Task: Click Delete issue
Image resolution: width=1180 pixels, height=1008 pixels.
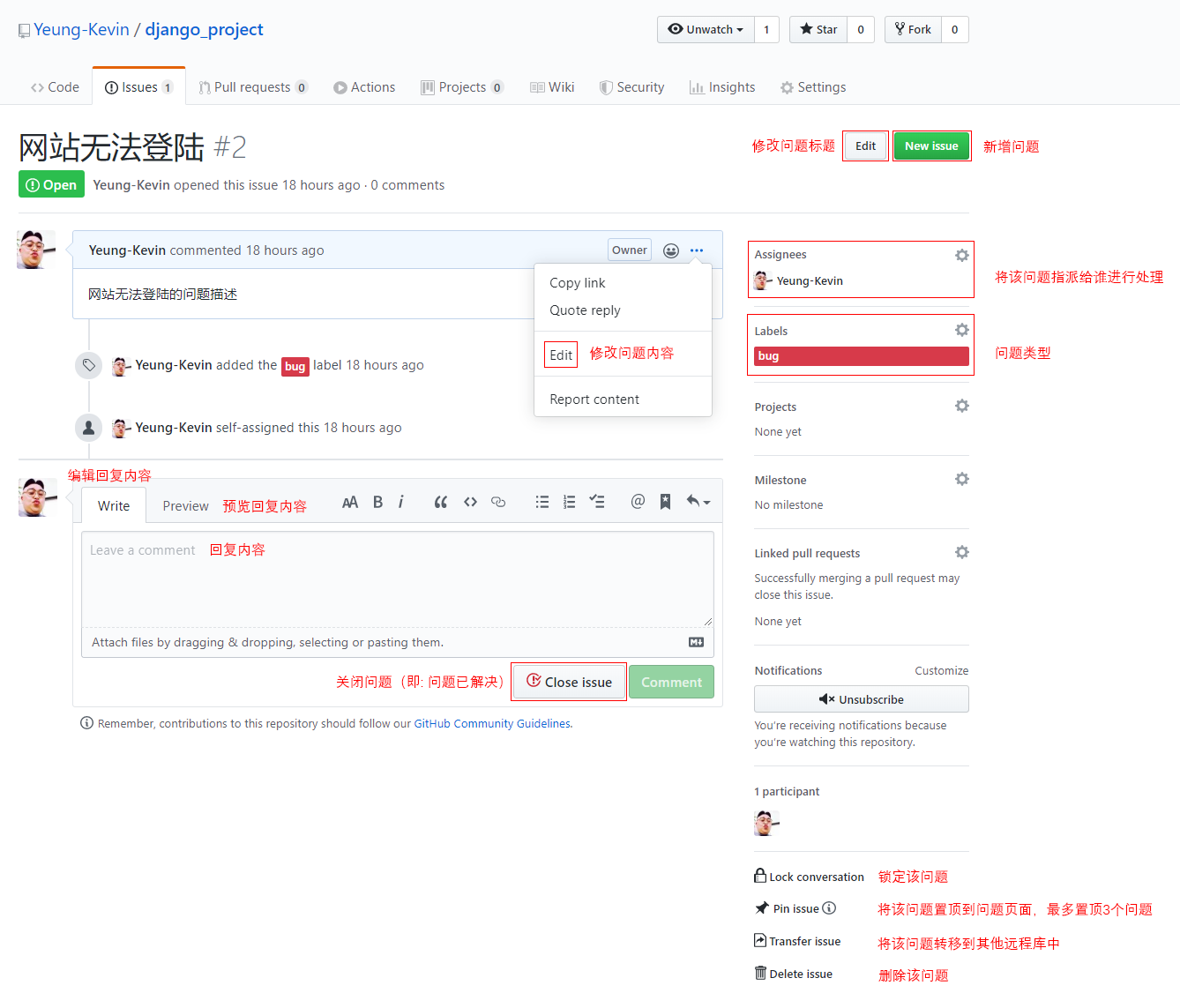Action: tap(794, 974)
